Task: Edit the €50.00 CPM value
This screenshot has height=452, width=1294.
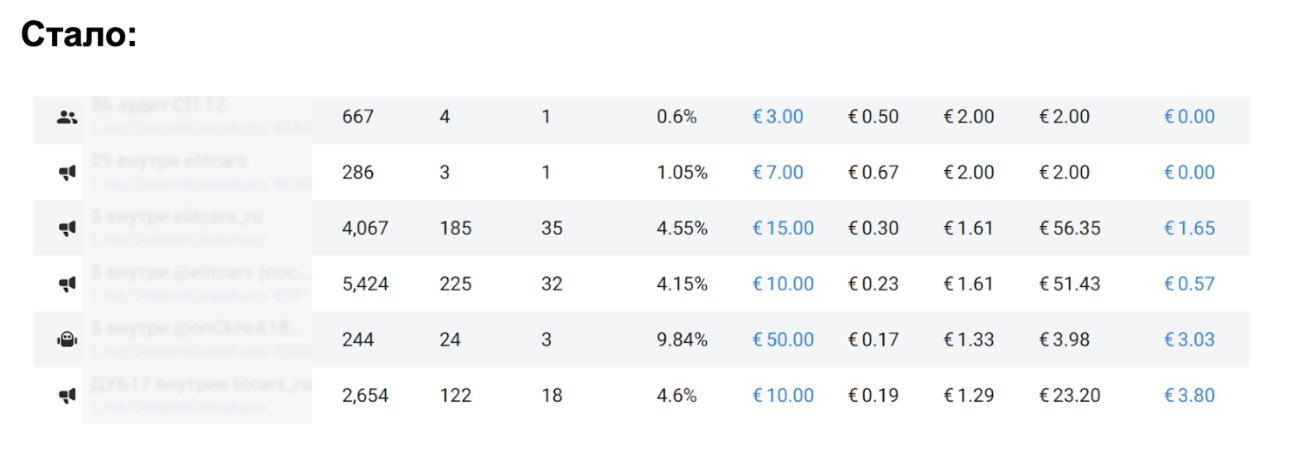Action: [783, 340]
